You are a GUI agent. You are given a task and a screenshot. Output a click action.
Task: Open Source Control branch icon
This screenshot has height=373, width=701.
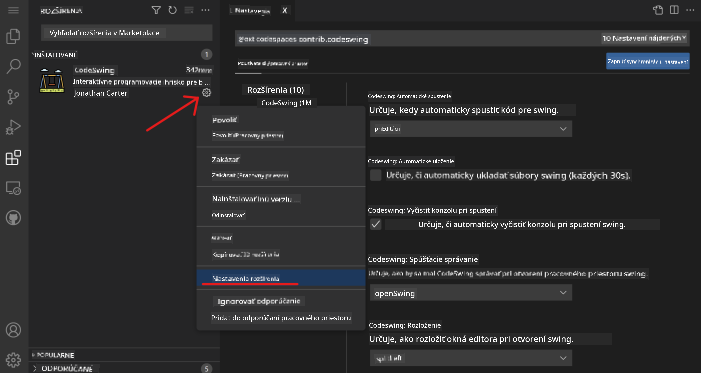13,97
